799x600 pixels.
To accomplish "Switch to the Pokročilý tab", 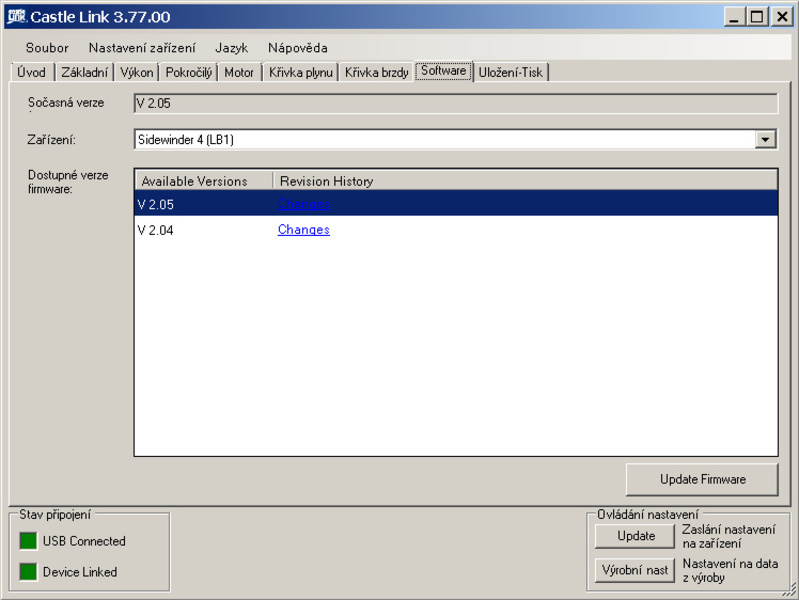I will 189,72.
